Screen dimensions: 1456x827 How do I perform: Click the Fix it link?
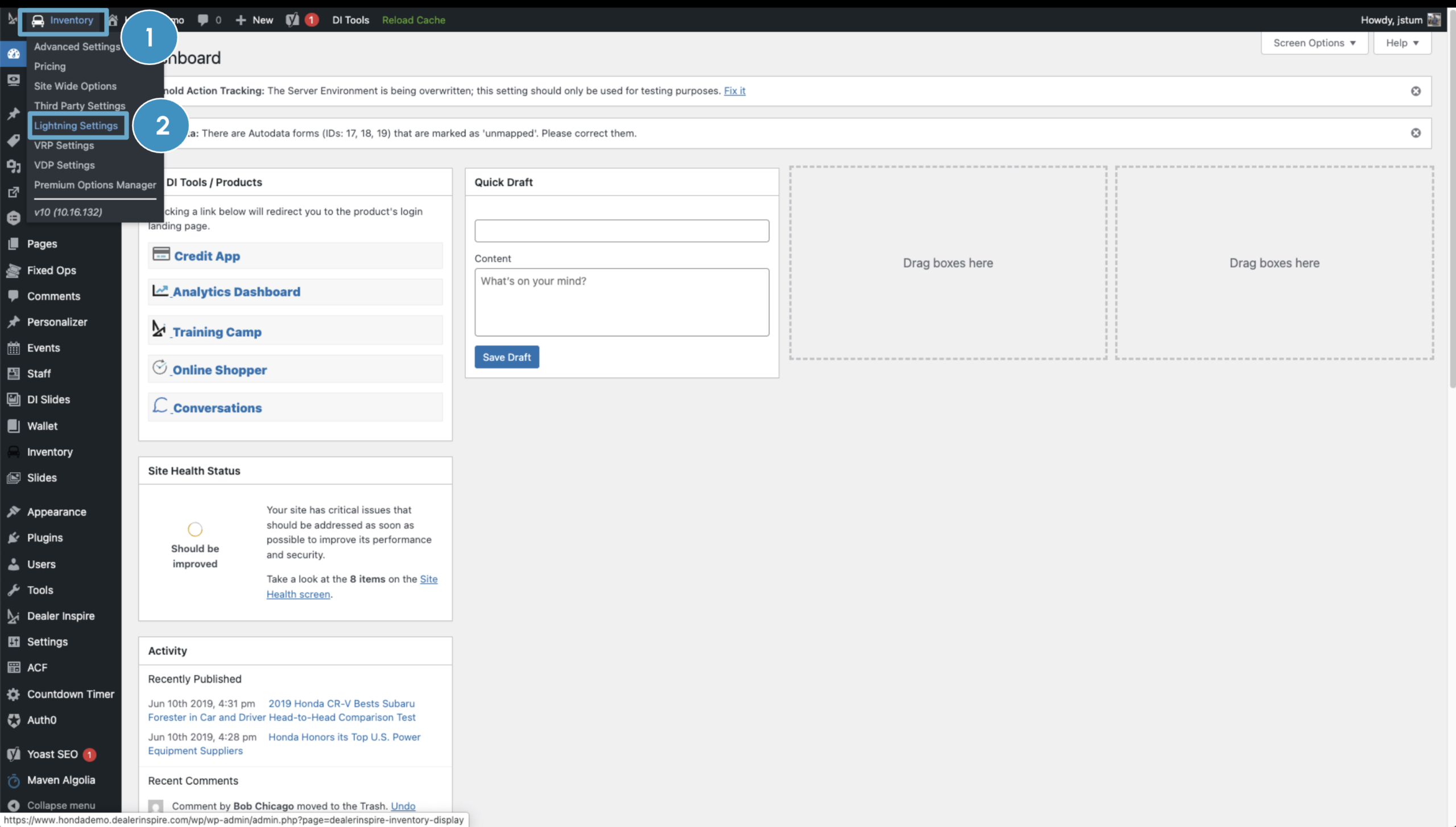[734, 91]
